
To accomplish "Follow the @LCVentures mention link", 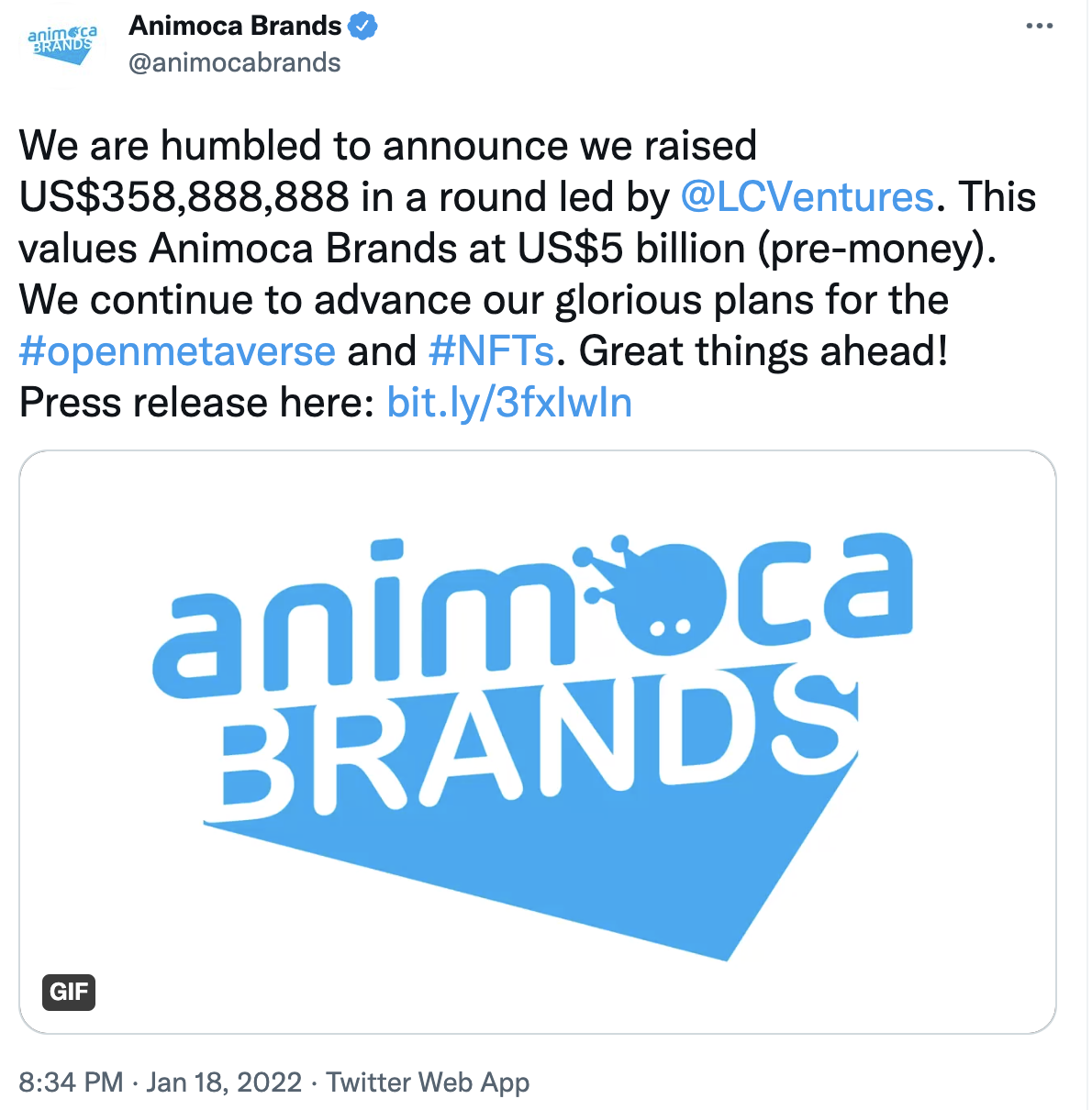I will coord(808,197).
